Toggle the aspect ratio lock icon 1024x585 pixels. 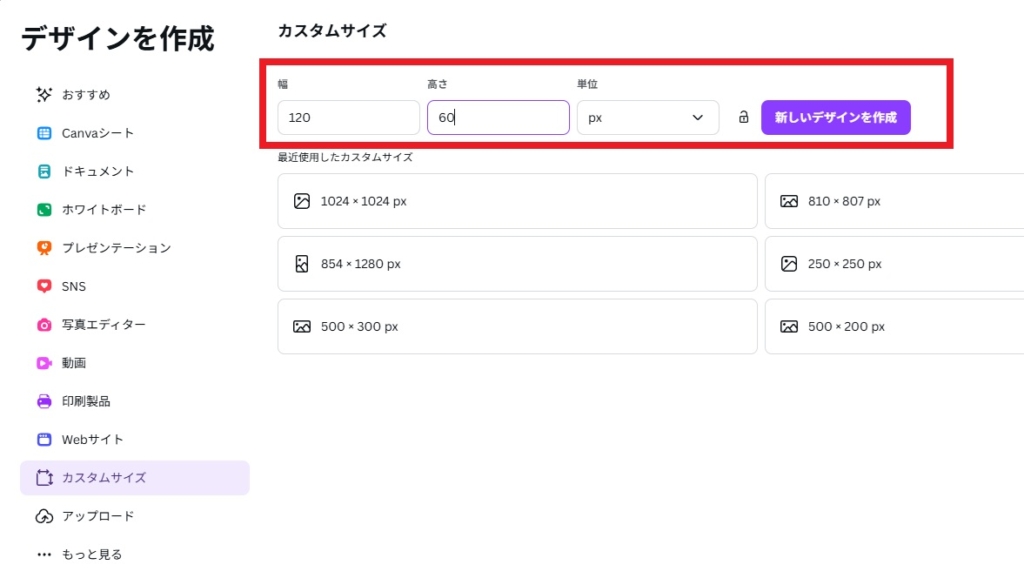pos(743,117)
